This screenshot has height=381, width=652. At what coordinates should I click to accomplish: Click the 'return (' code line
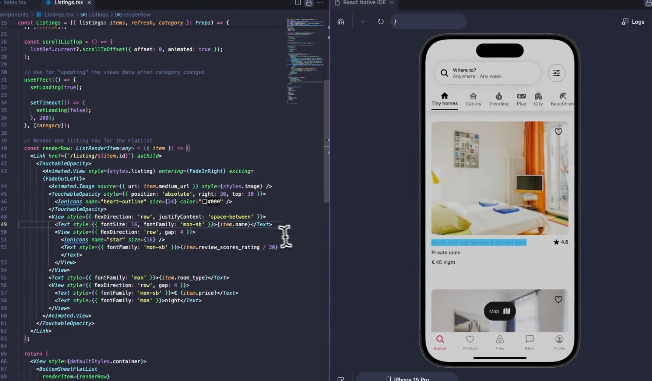(36, 354)
